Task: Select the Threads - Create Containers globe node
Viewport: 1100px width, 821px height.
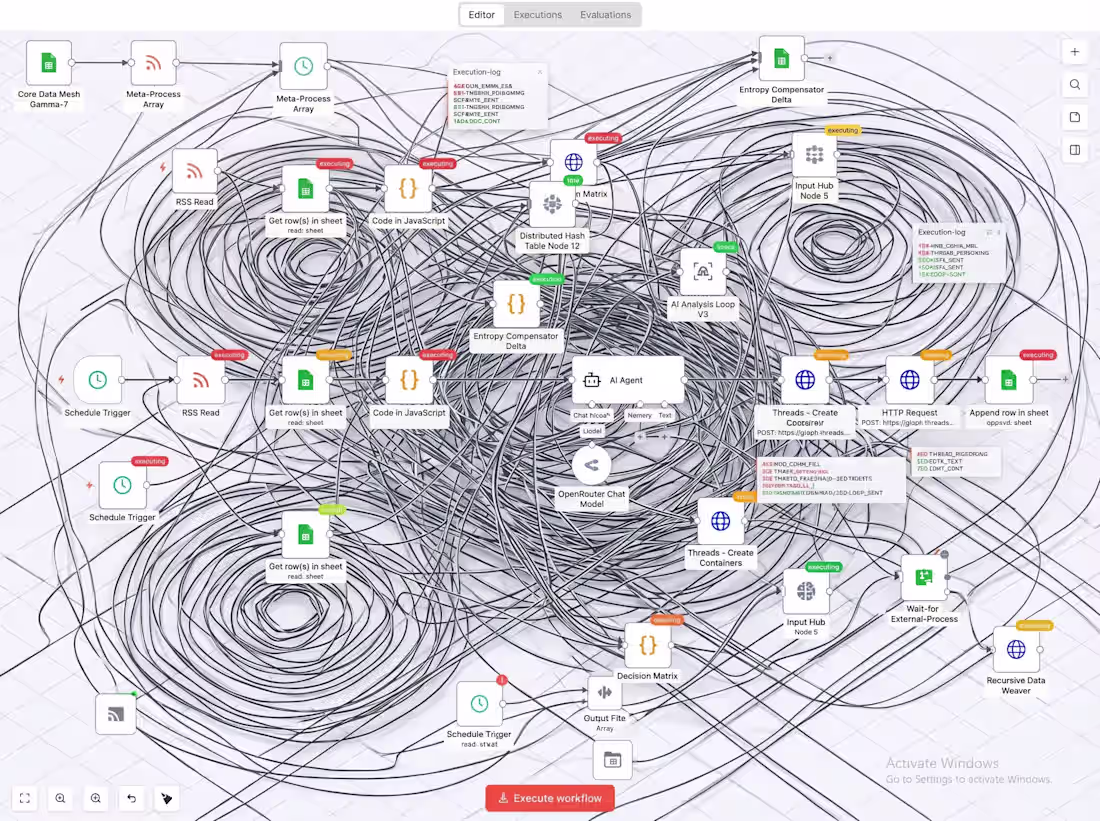Action: [720, 521]
